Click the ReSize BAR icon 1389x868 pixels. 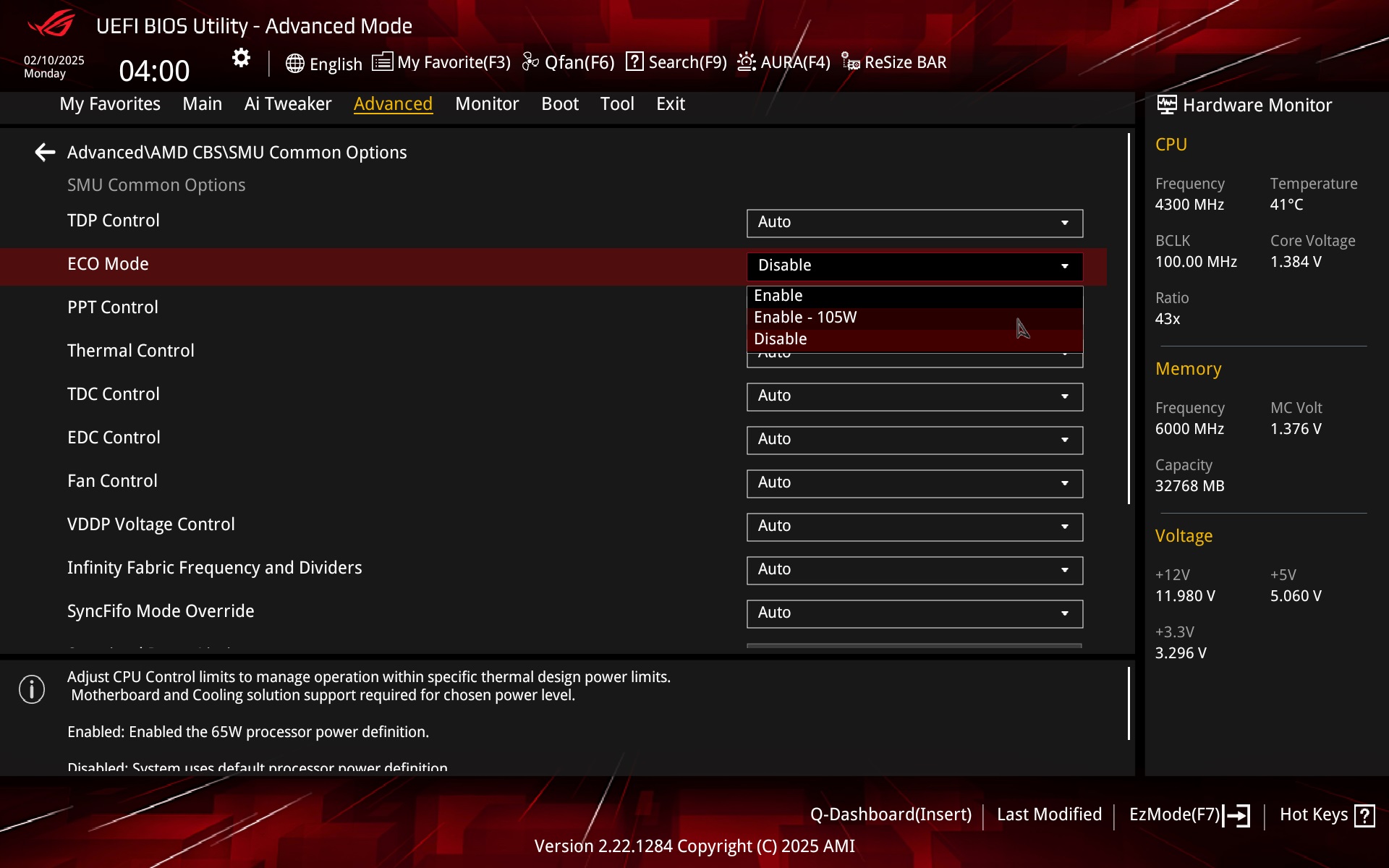850,62
